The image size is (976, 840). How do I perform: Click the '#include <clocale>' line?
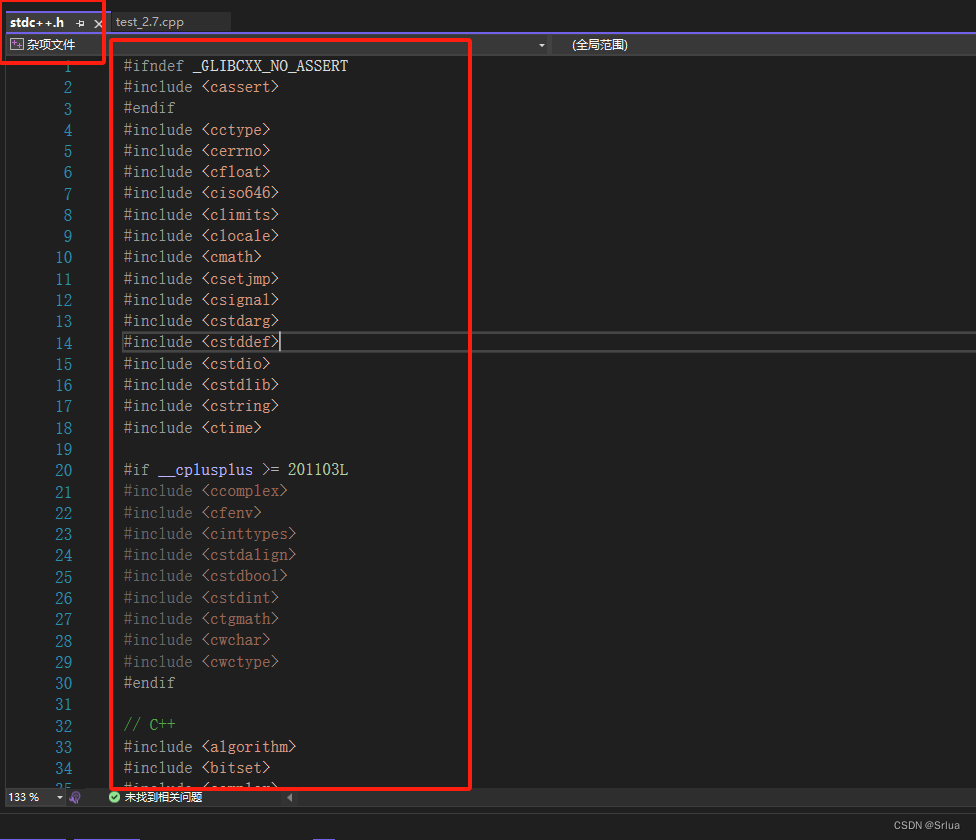coord(201,236)
